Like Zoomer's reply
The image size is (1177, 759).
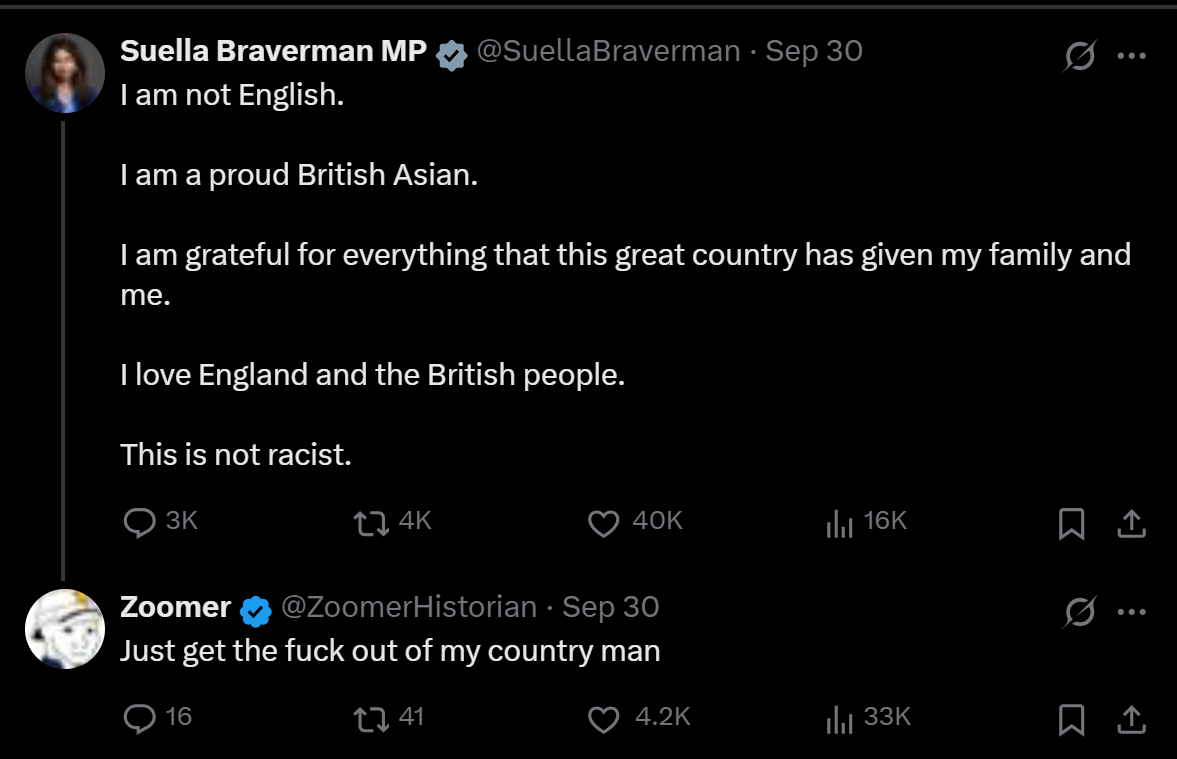tap(603, 719)
